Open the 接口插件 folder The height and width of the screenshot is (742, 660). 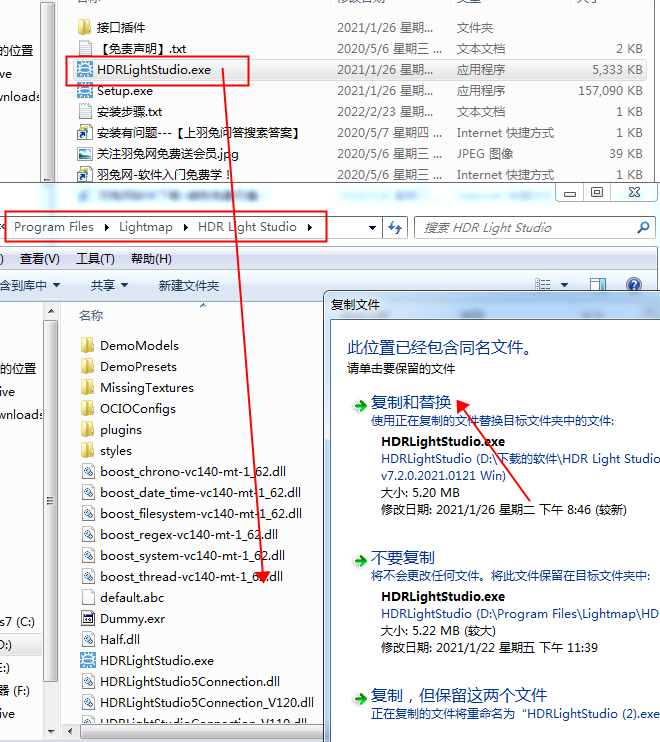coord(120,27)
